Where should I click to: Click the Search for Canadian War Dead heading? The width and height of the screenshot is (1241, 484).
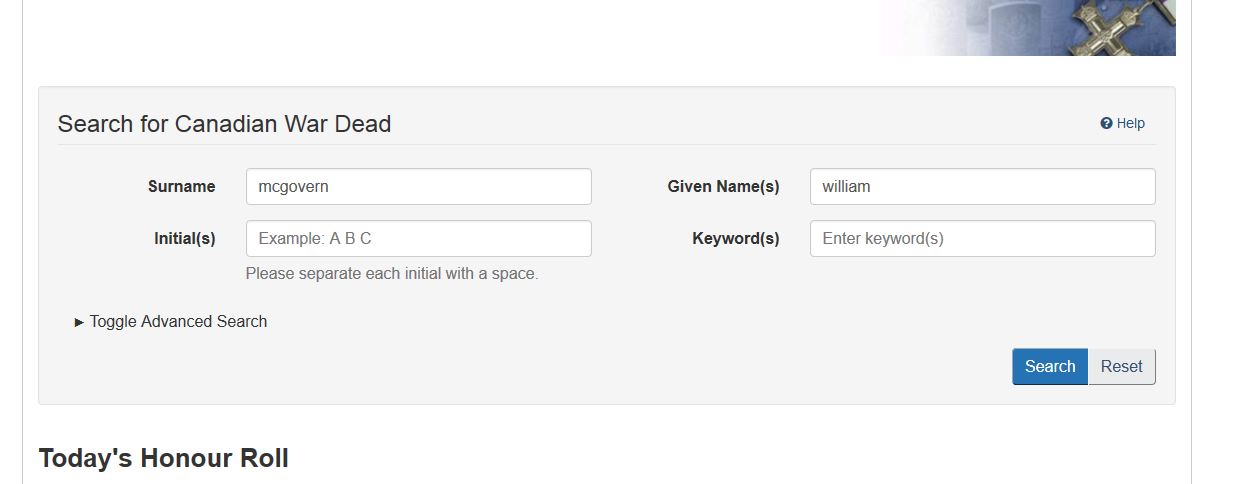[224, 124]
